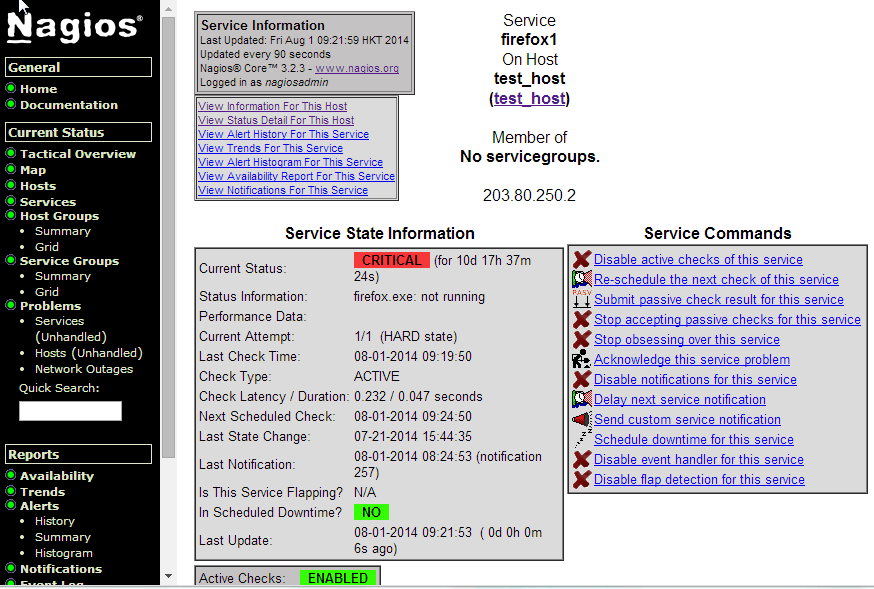
Task: Click the green ENABLED Active Checks badge
Action: point(338,578)
